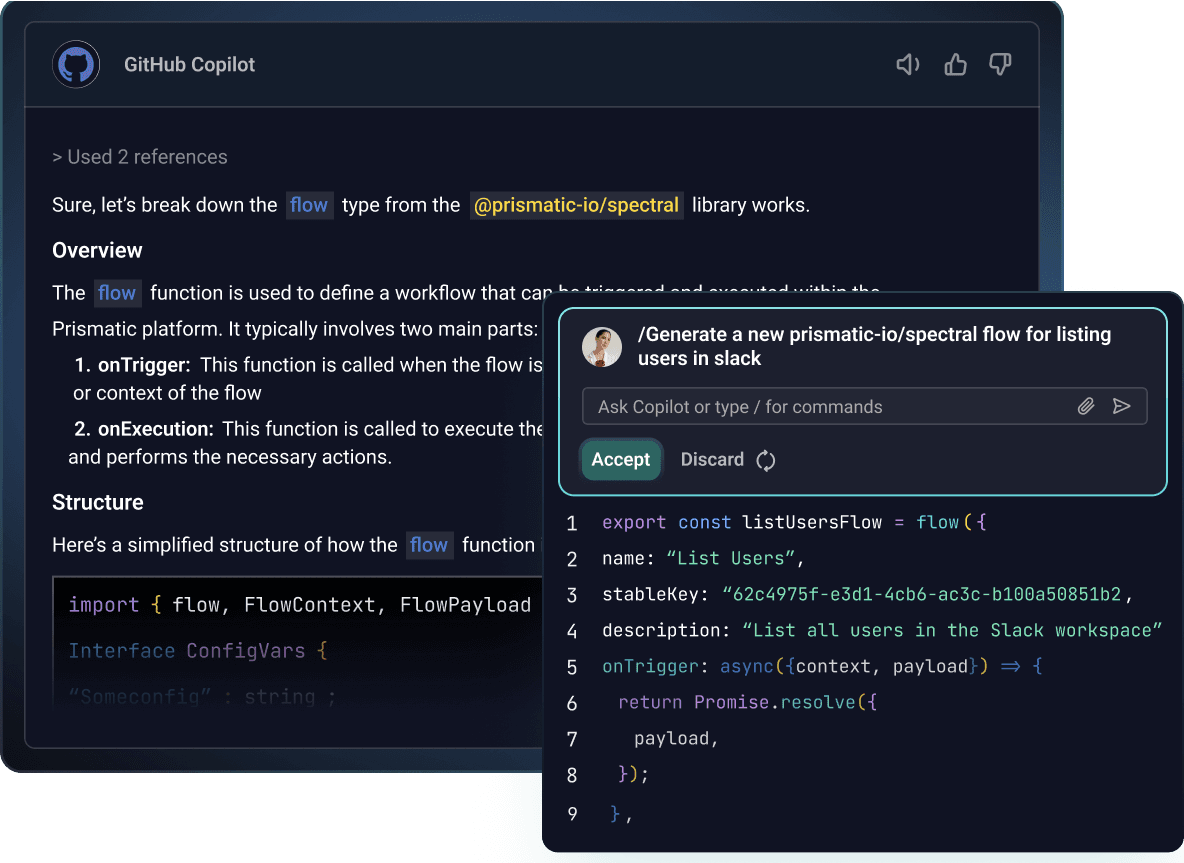Click the thumbs up icon

tap(955, 64)
